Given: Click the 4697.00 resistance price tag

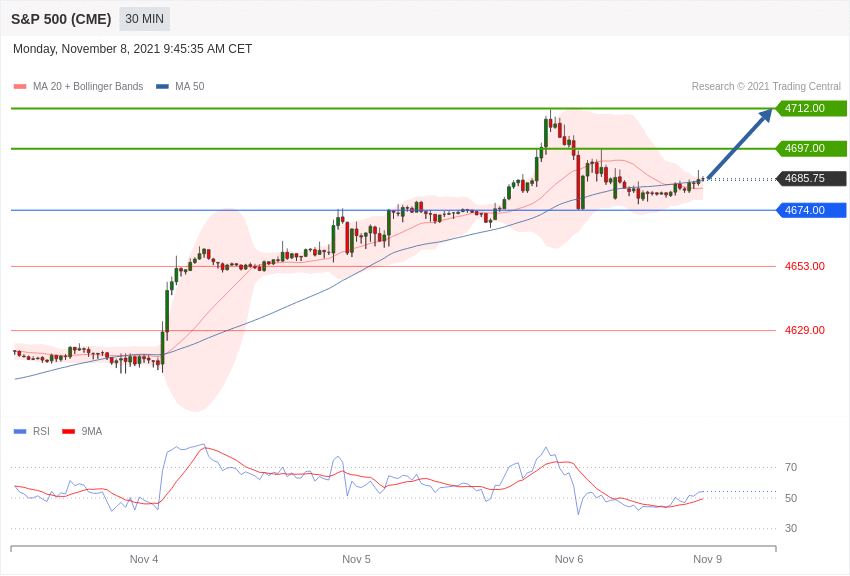Looking at the screenshot, I should click(x=812, y=148).
